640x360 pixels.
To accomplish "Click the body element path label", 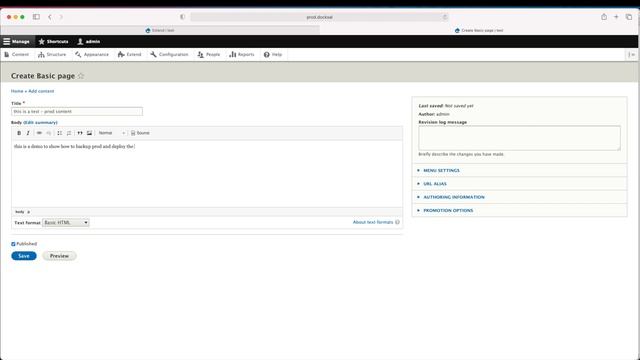I will point(20,212).
